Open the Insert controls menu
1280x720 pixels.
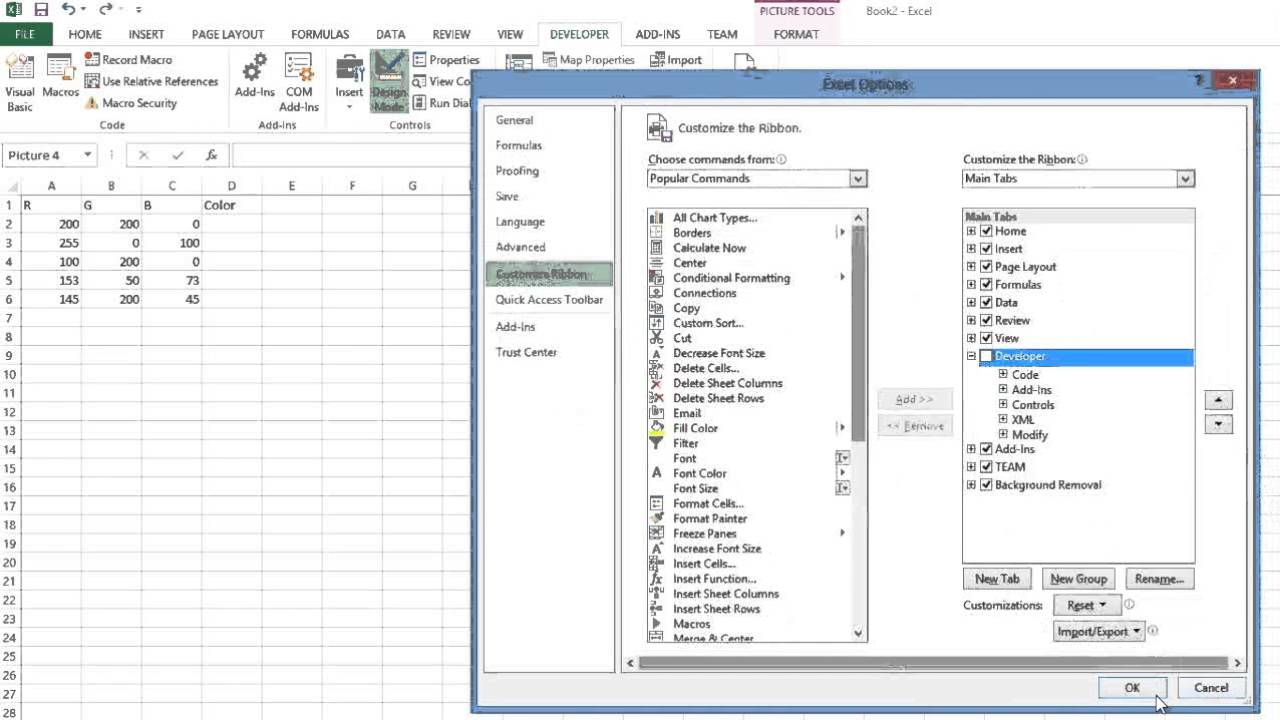(x=349, y=82)
